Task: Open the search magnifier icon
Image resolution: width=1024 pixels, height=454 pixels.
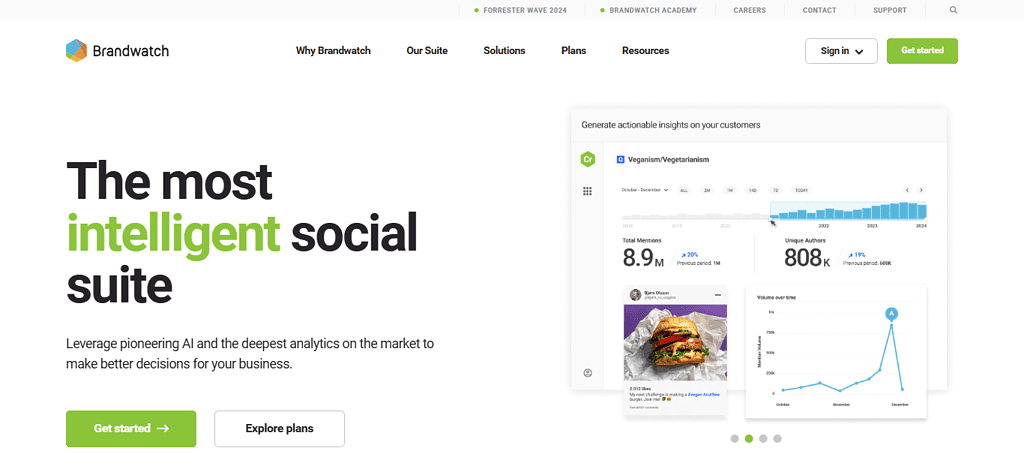Action: coord(953,10)
